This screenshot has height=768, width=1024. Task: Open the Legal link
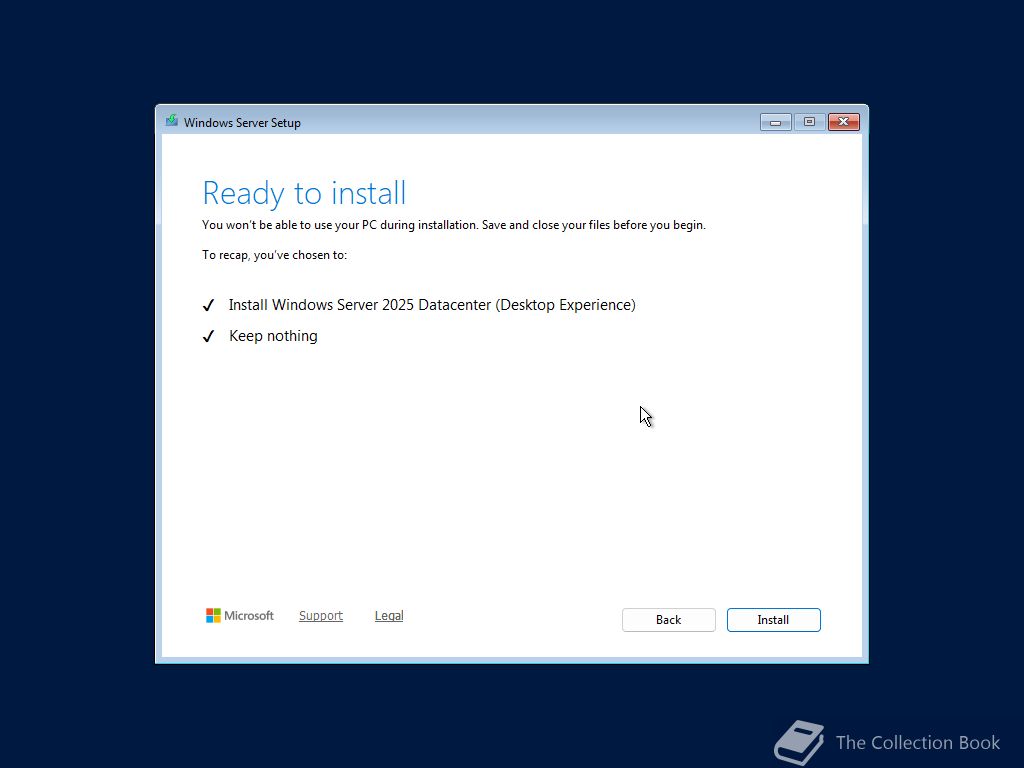(x=389, y=616)
